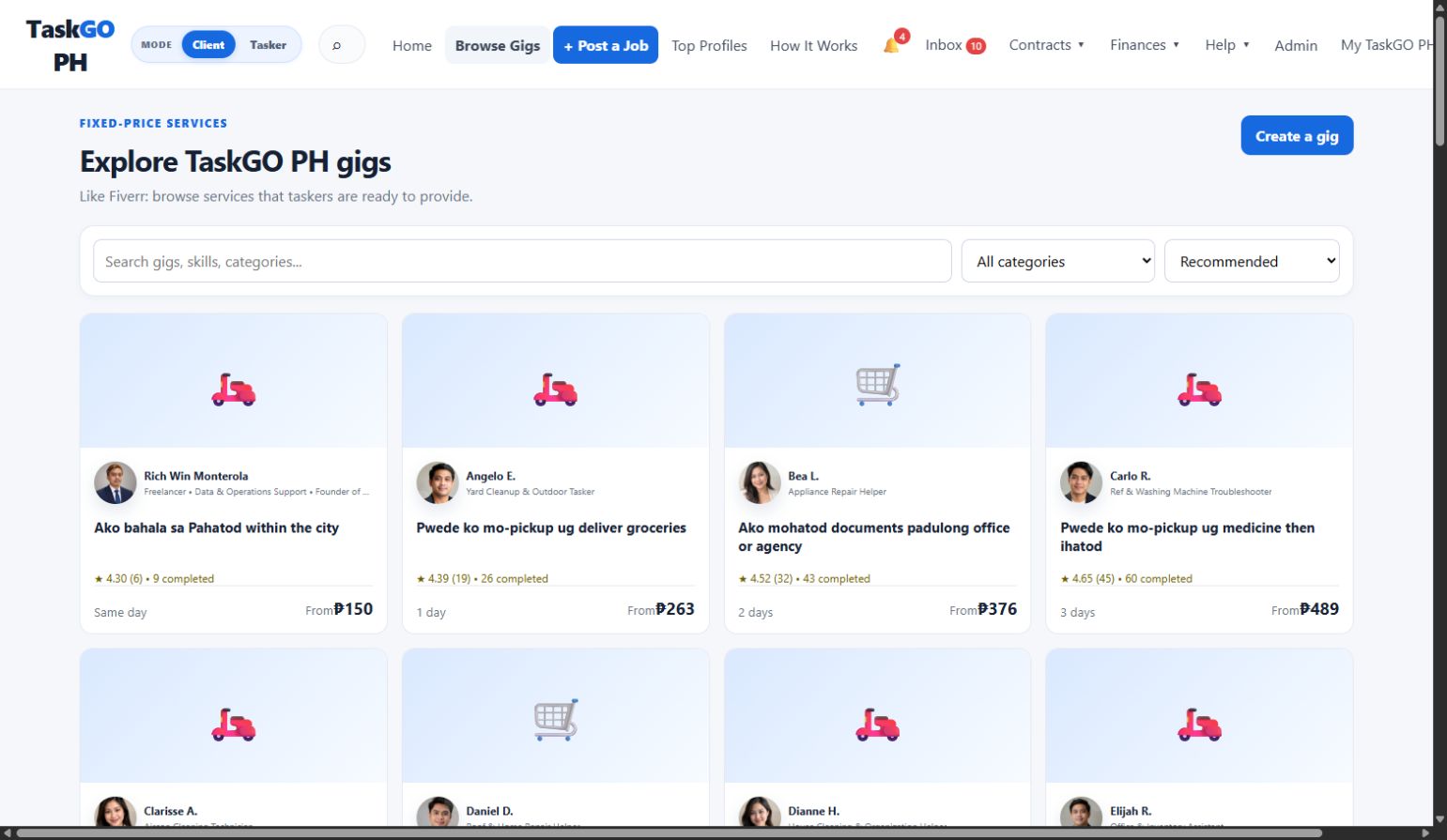Switch mode to Tasker
The image size is (1447, 840).
[268, 45]
